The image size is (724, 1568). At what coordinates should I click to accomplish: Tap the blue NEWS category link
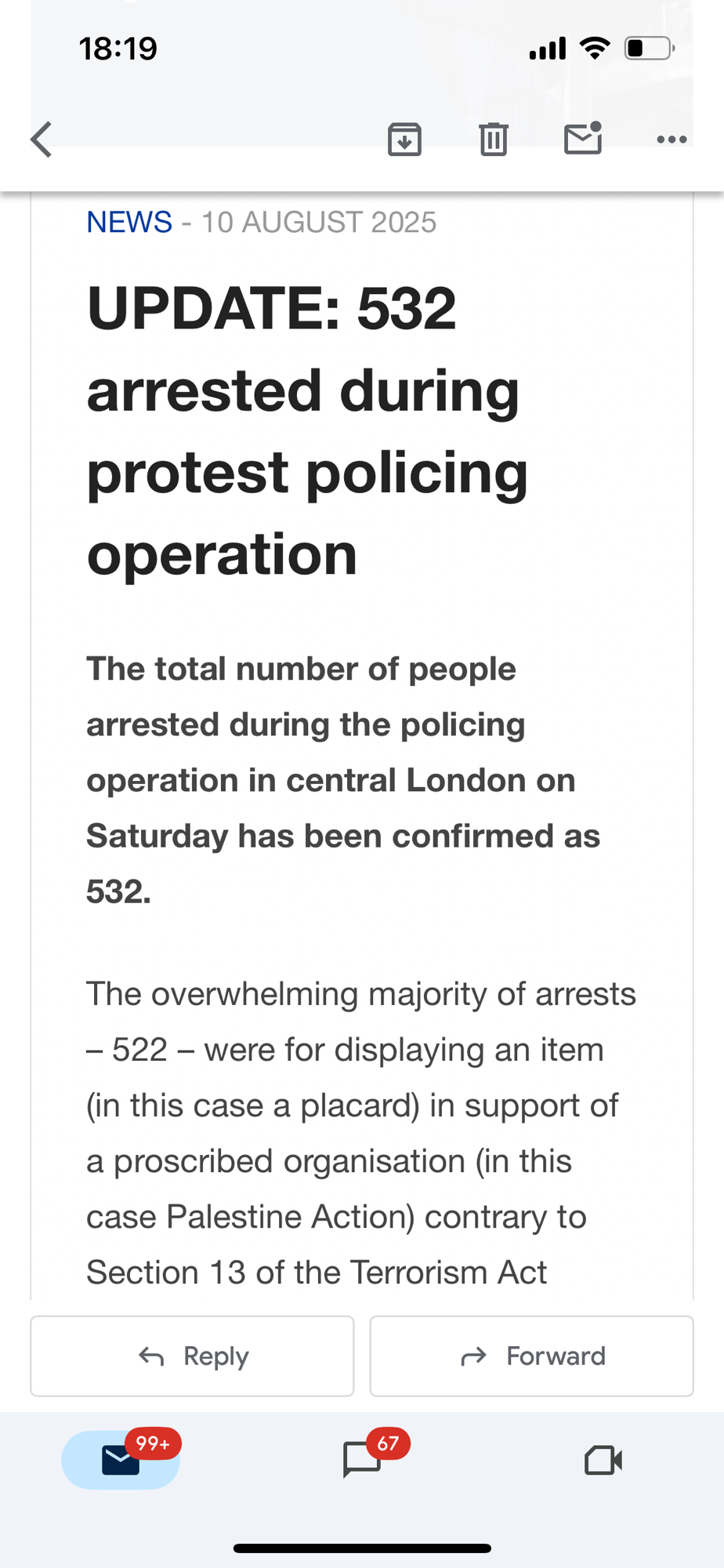pos(129,223)
